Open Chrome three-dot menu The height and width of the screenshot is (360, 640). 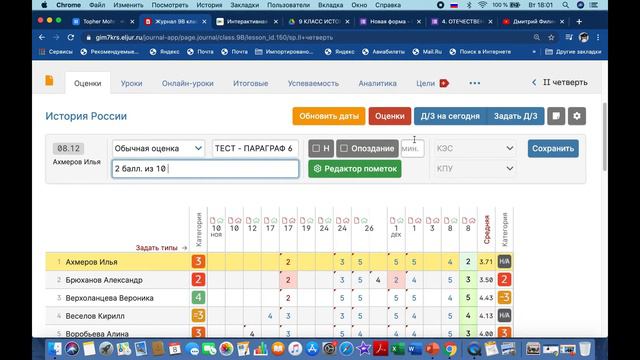pyautogui.click(x=598, y=37)
